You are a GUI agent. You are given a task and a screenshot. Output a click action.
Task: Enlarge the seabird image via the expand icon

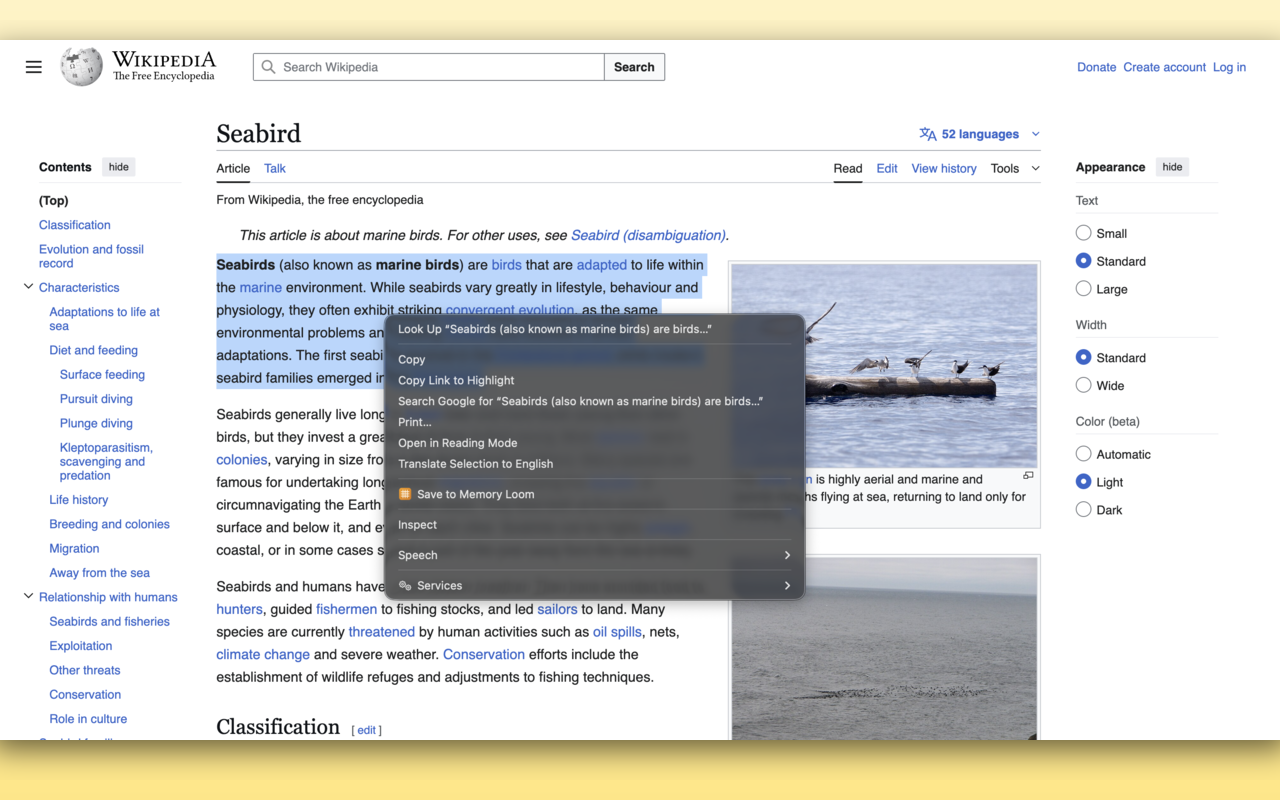(x=1028, y=476)
